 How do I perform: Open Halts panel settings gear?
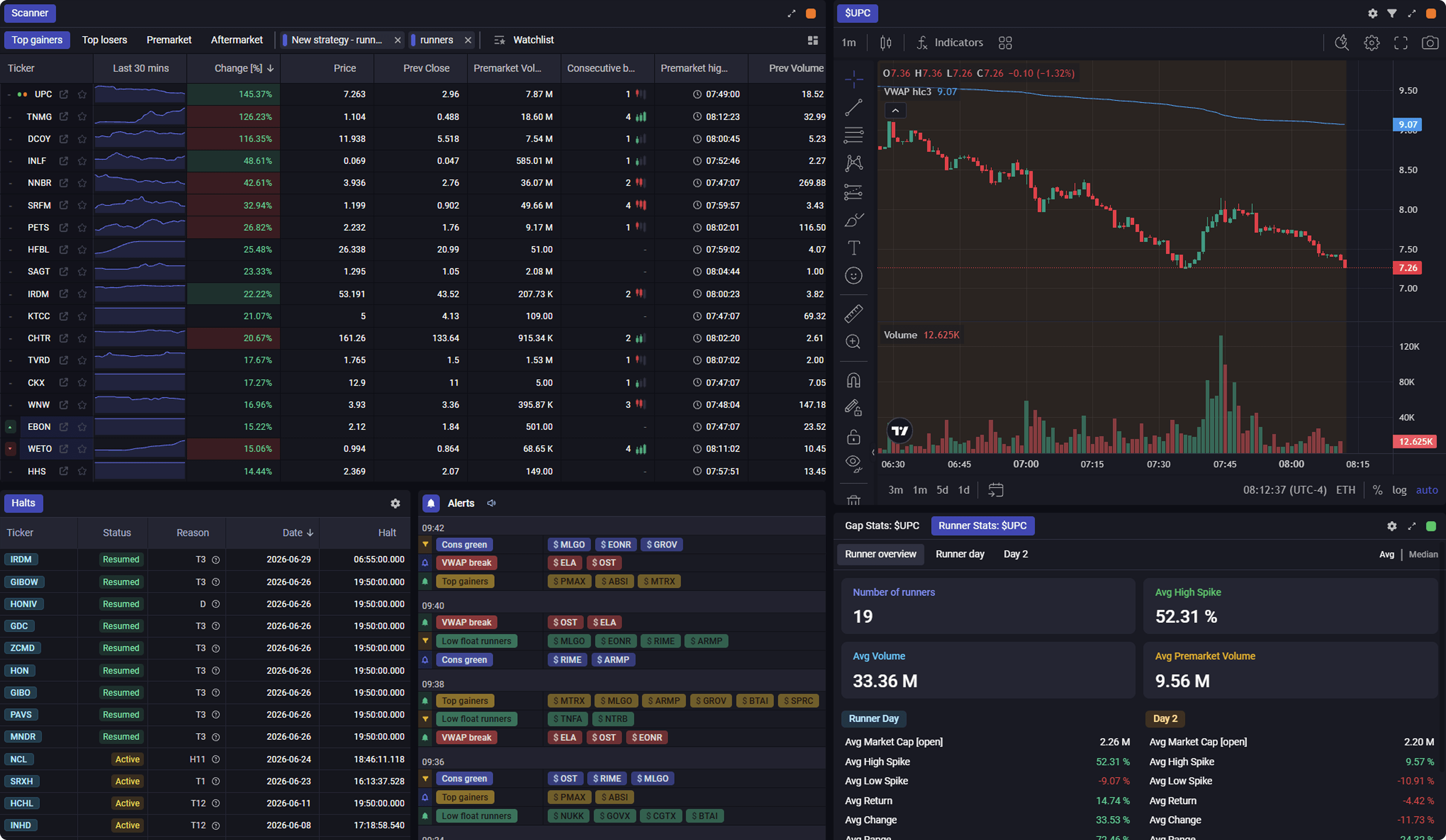click(x=395, y=503)
